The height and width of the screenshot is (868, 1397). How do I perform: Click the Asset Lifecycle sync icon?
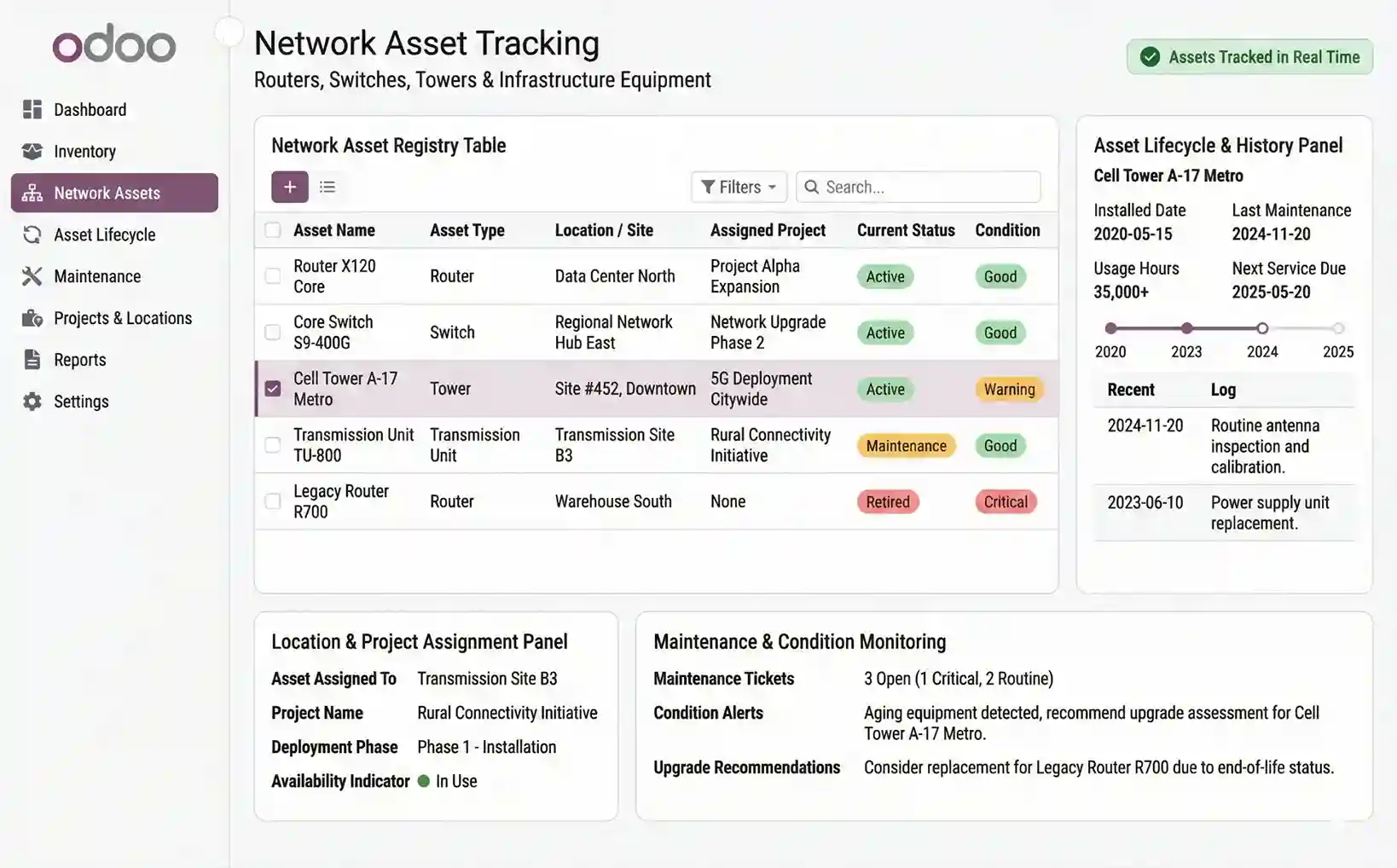click(x=32, y=234)
